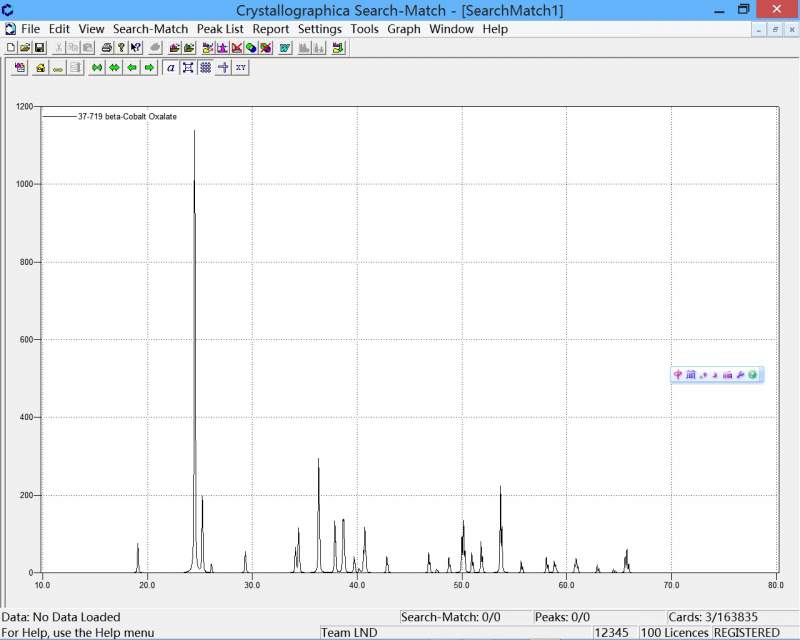Viewport: 800px width, 640px height.
Task: Click the document control icon left of File
Action: tap(10, 29)
